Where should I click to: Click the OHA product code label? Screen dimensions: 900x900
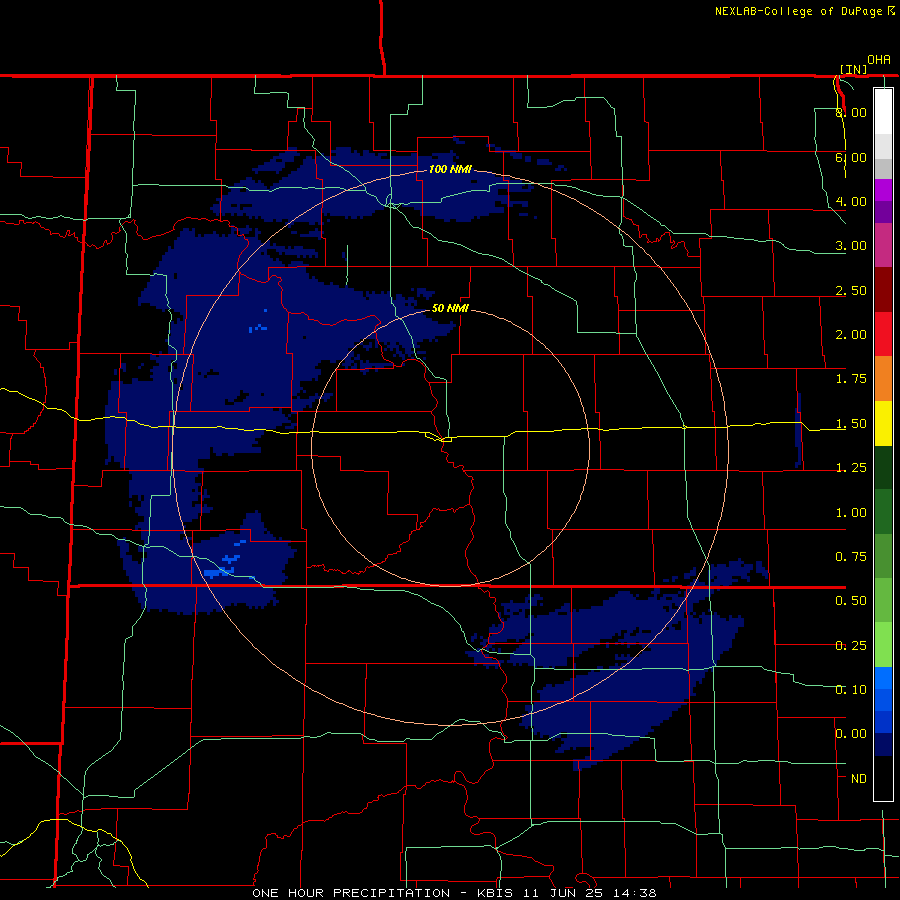[x=879, y=60]
